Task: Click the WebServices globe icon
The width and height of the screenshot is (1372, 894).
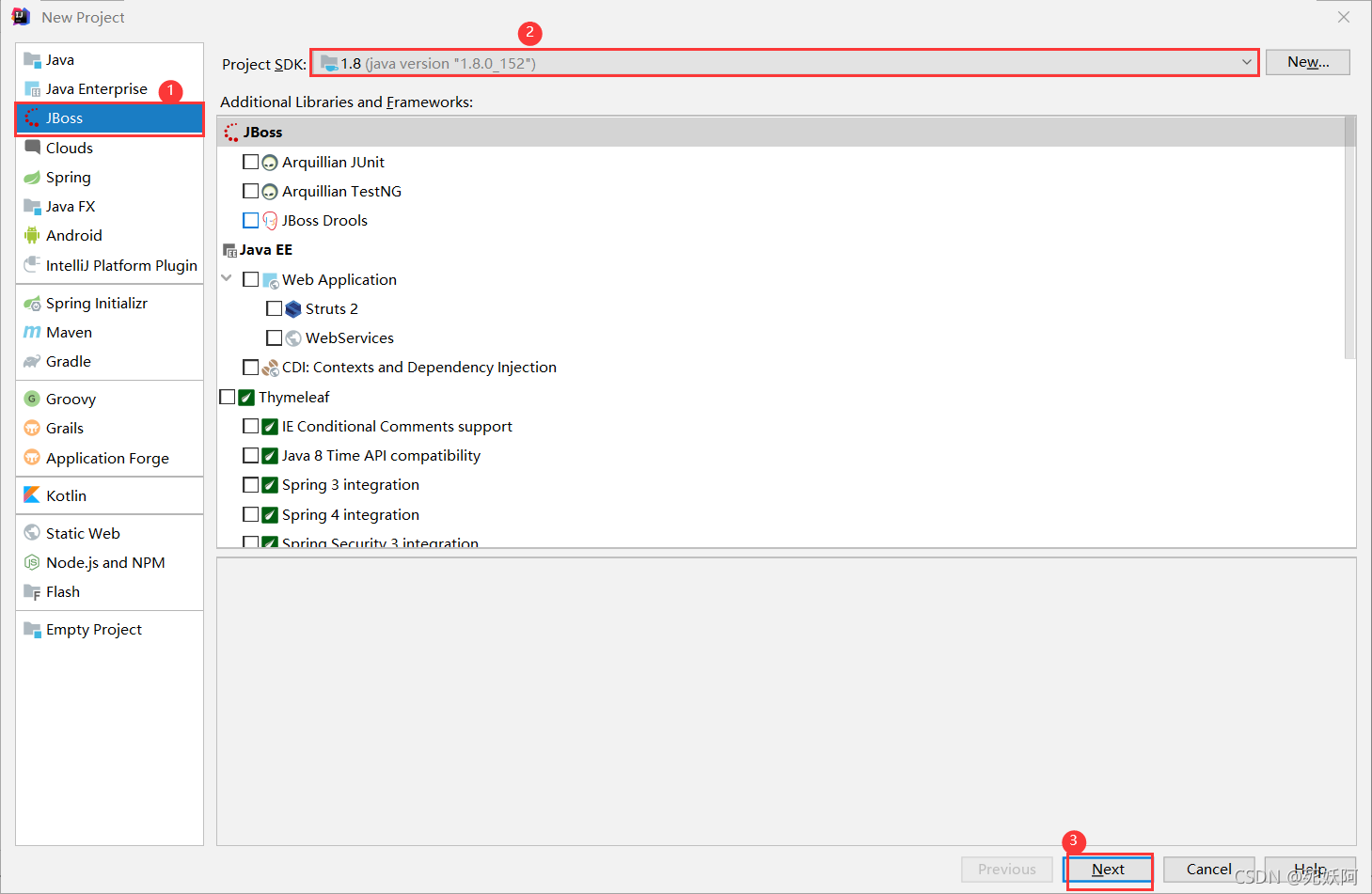Action: [293, 338]
